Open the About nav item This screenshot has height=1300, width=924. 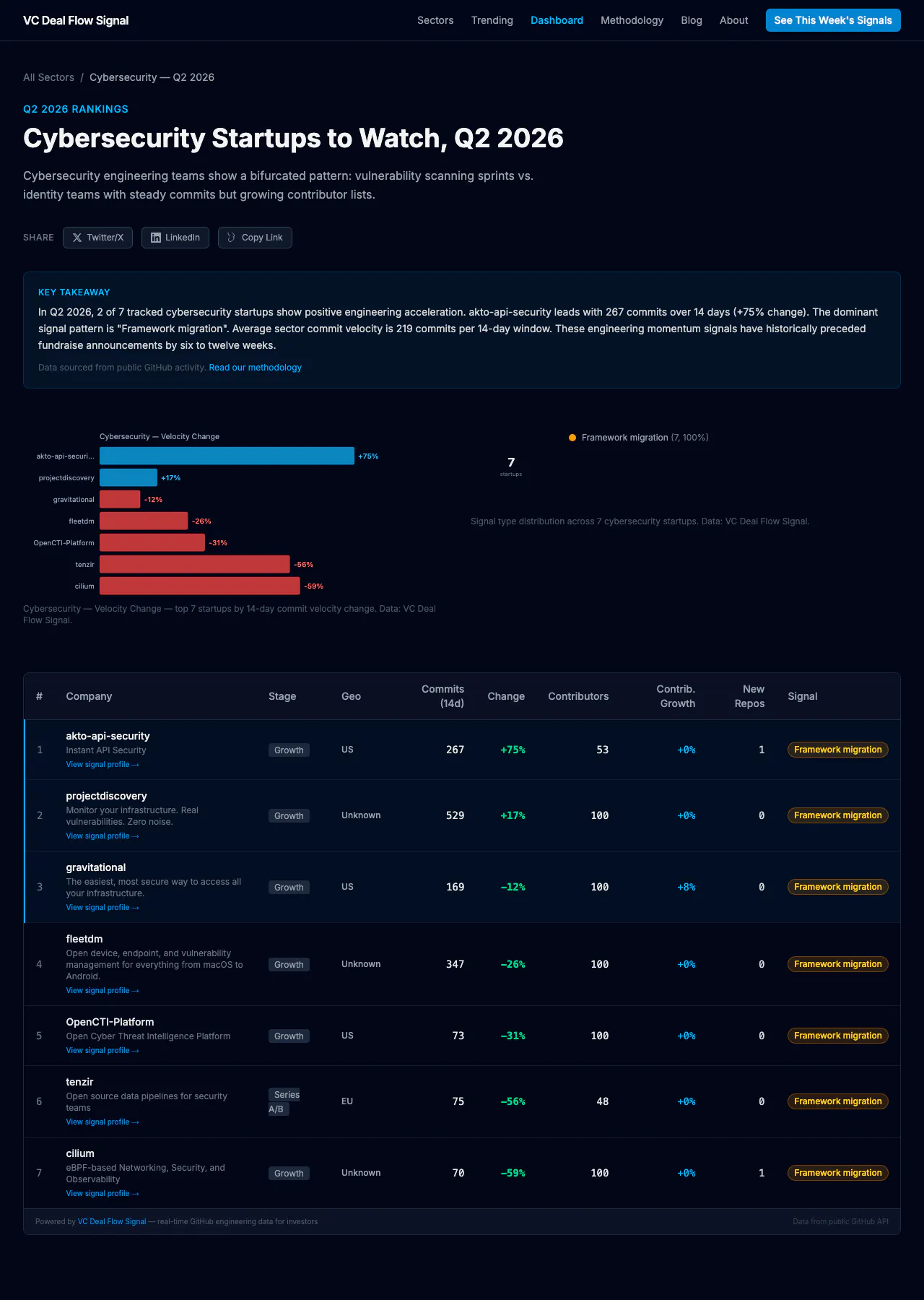point(733,20)
